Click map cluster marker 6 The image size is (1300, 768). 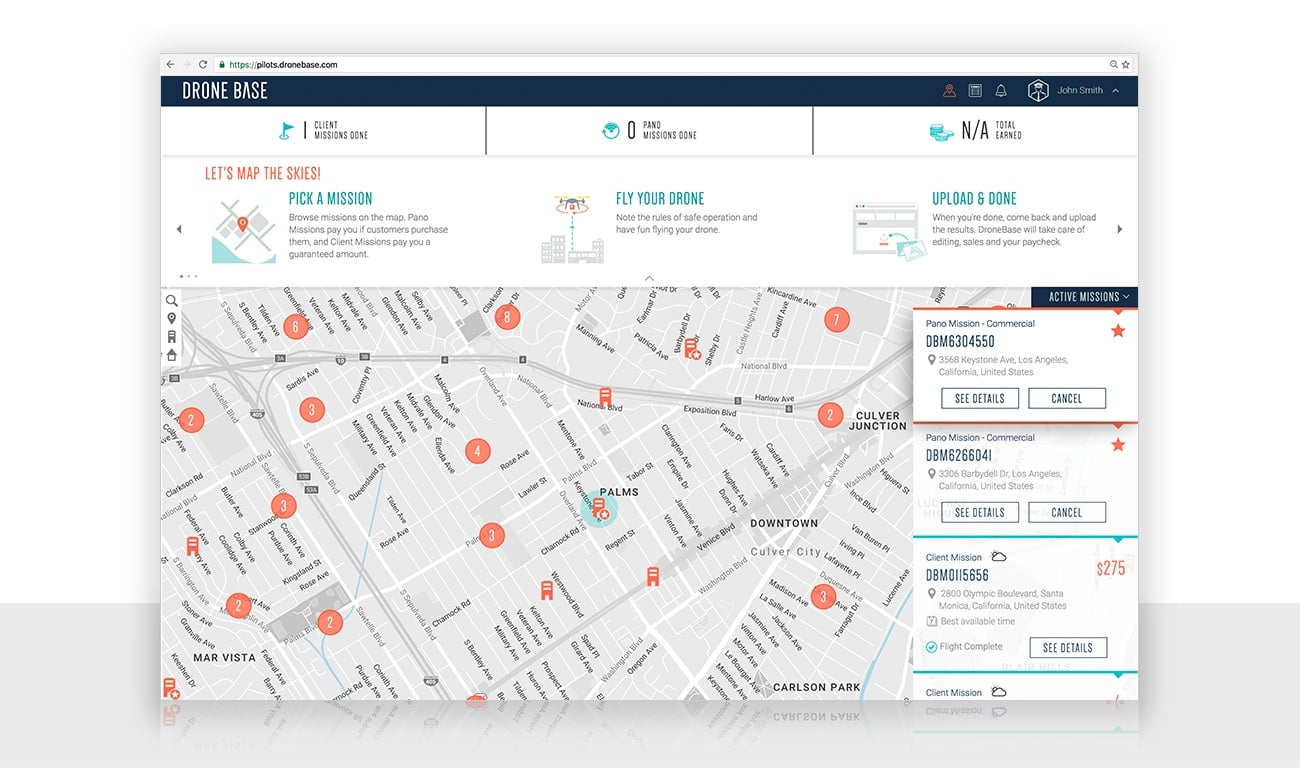click(x=294, y=326)
